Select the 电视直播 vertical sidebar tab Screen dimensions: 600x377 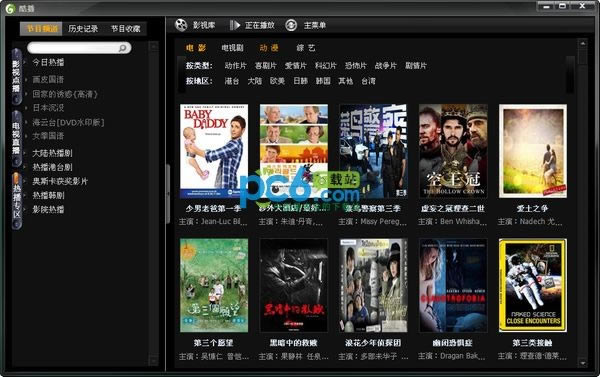click(x=16, y=139)
